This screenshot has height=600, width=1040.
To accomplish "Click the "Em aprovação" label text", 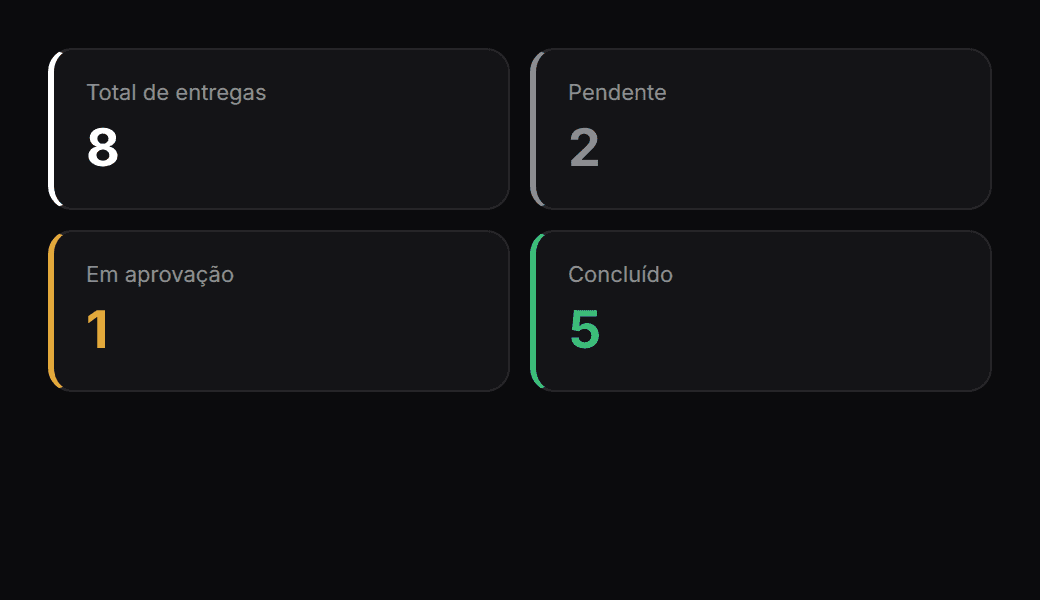I will (x=160, y=274).
